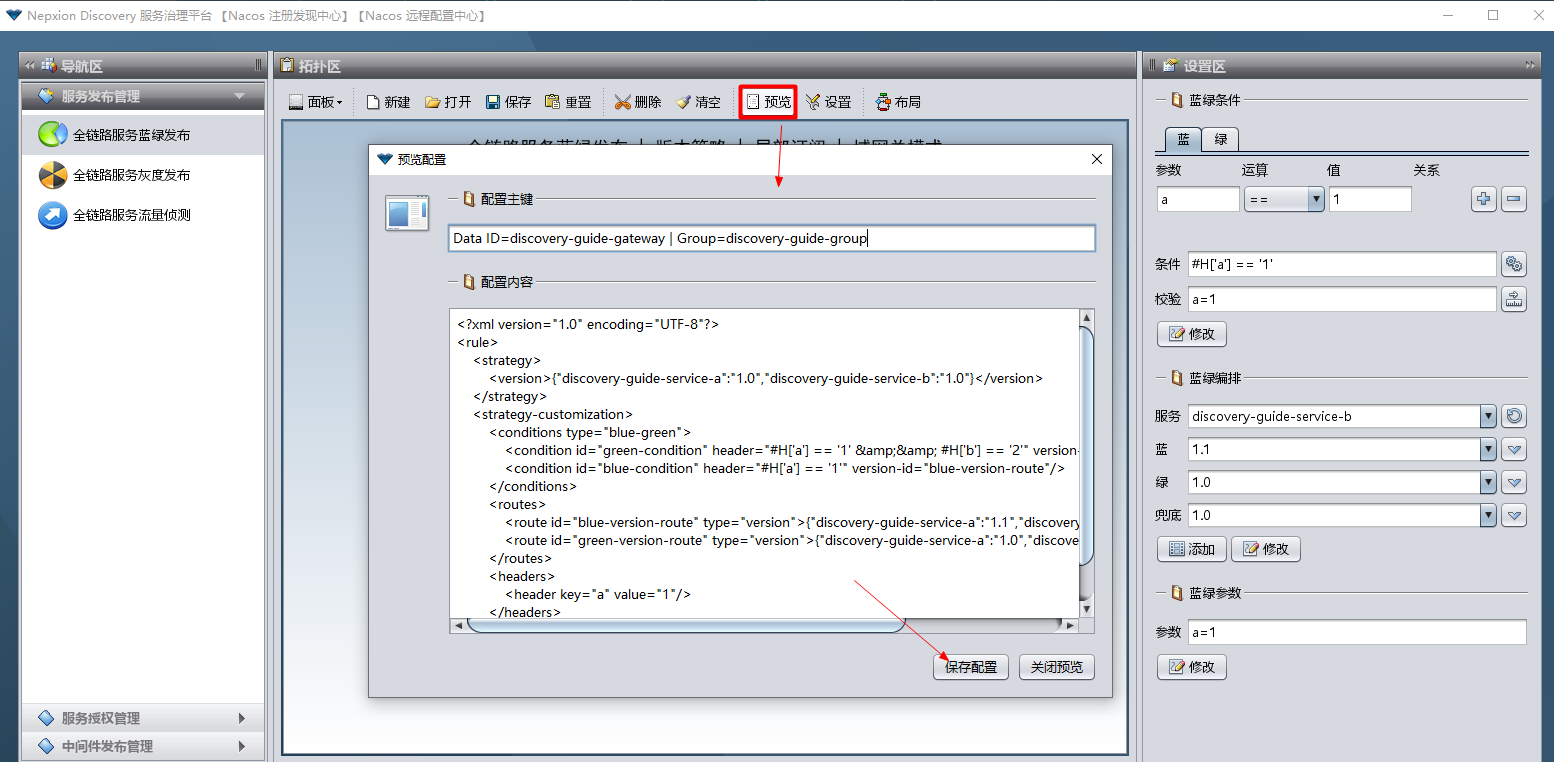The image size is (1554, 762).
Task: Click the 配置主键 section heading
Action: (507, 199)
